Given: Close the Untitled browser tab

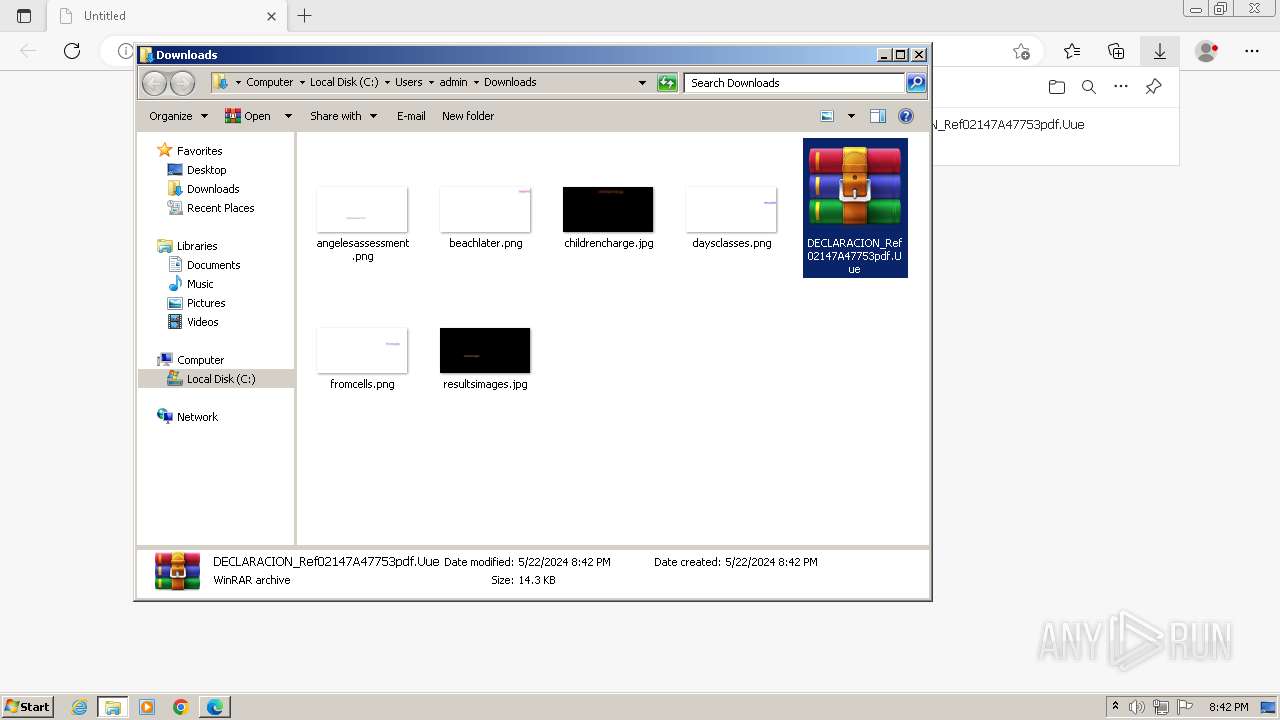Looking at the screenshot, I should pos(271,16).
